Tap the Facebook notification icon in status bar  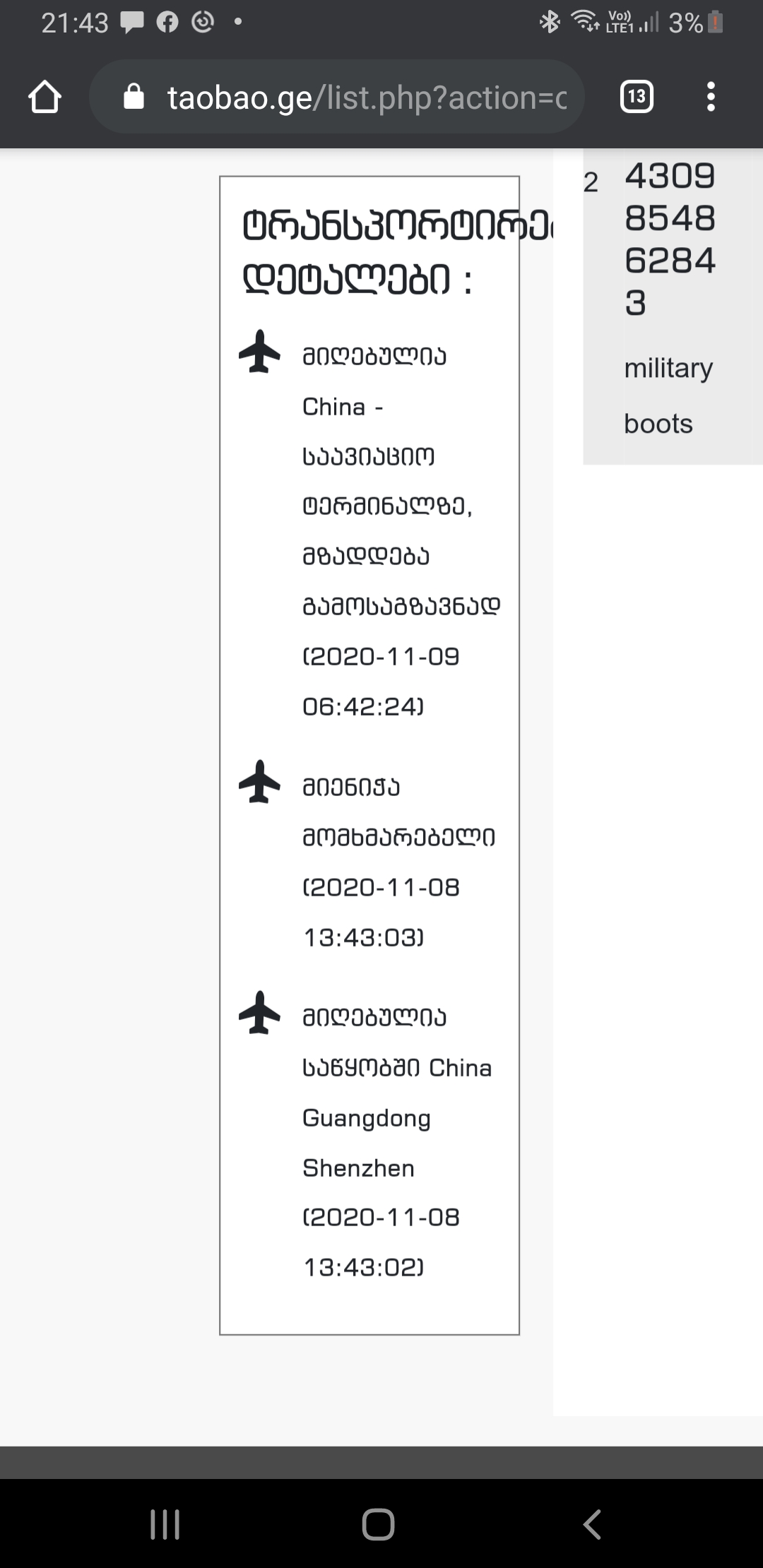click(x=167, y=23)
